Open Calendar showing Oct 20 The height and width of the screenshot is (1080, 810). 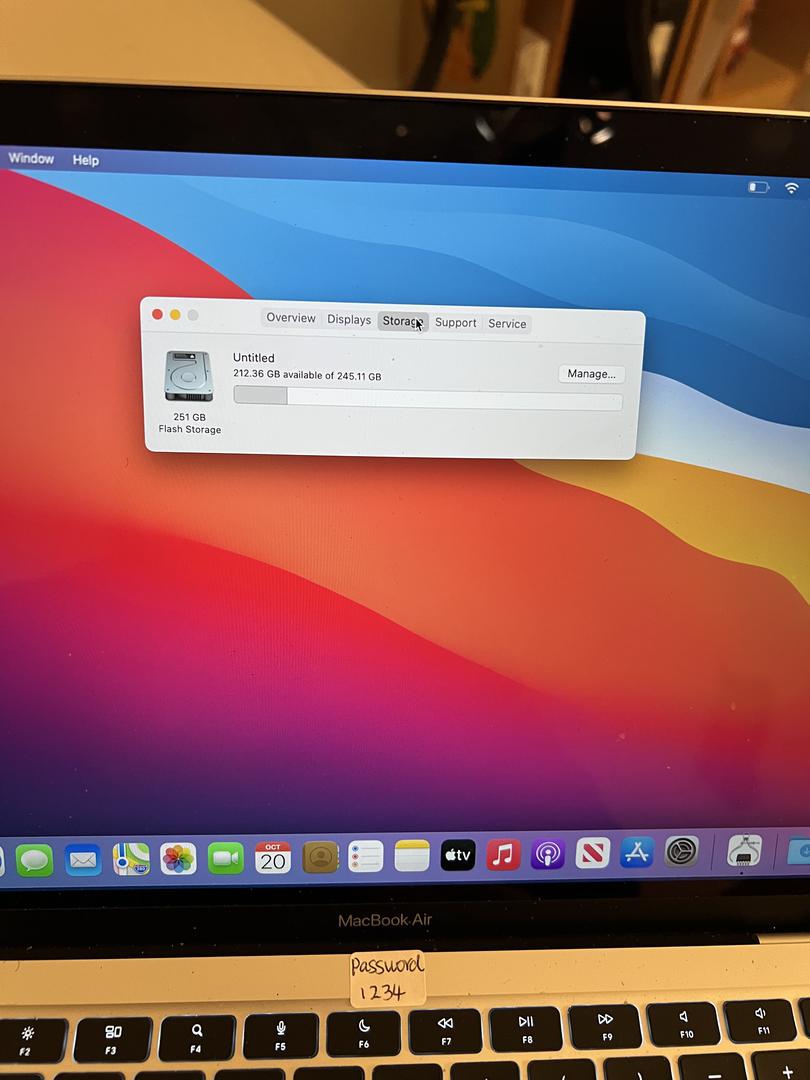point(273,858)
